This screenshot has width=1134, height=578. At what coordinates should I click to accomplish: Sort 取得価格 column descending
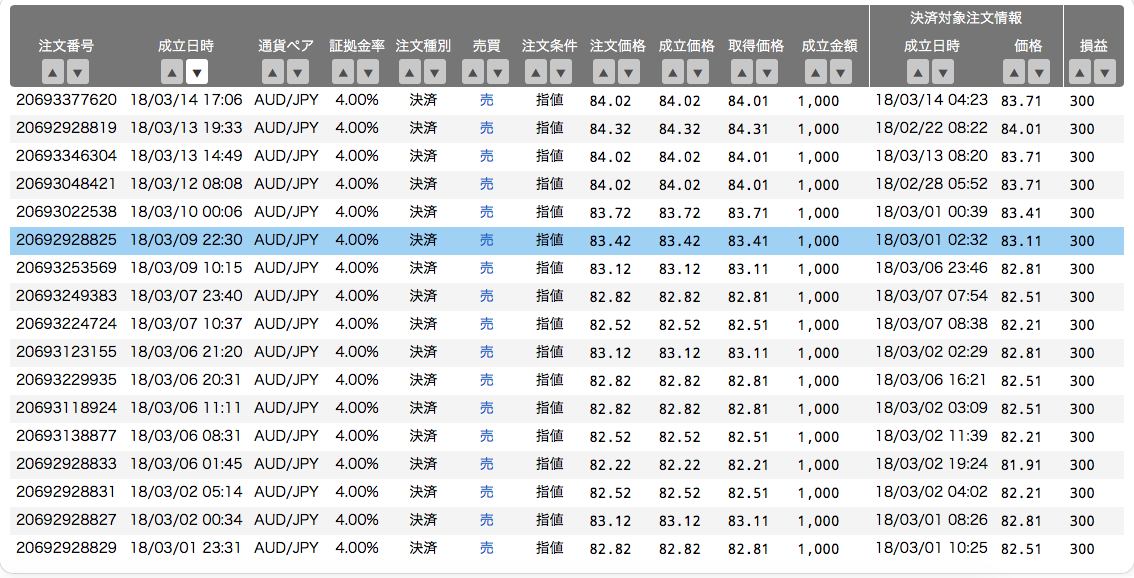767,72
